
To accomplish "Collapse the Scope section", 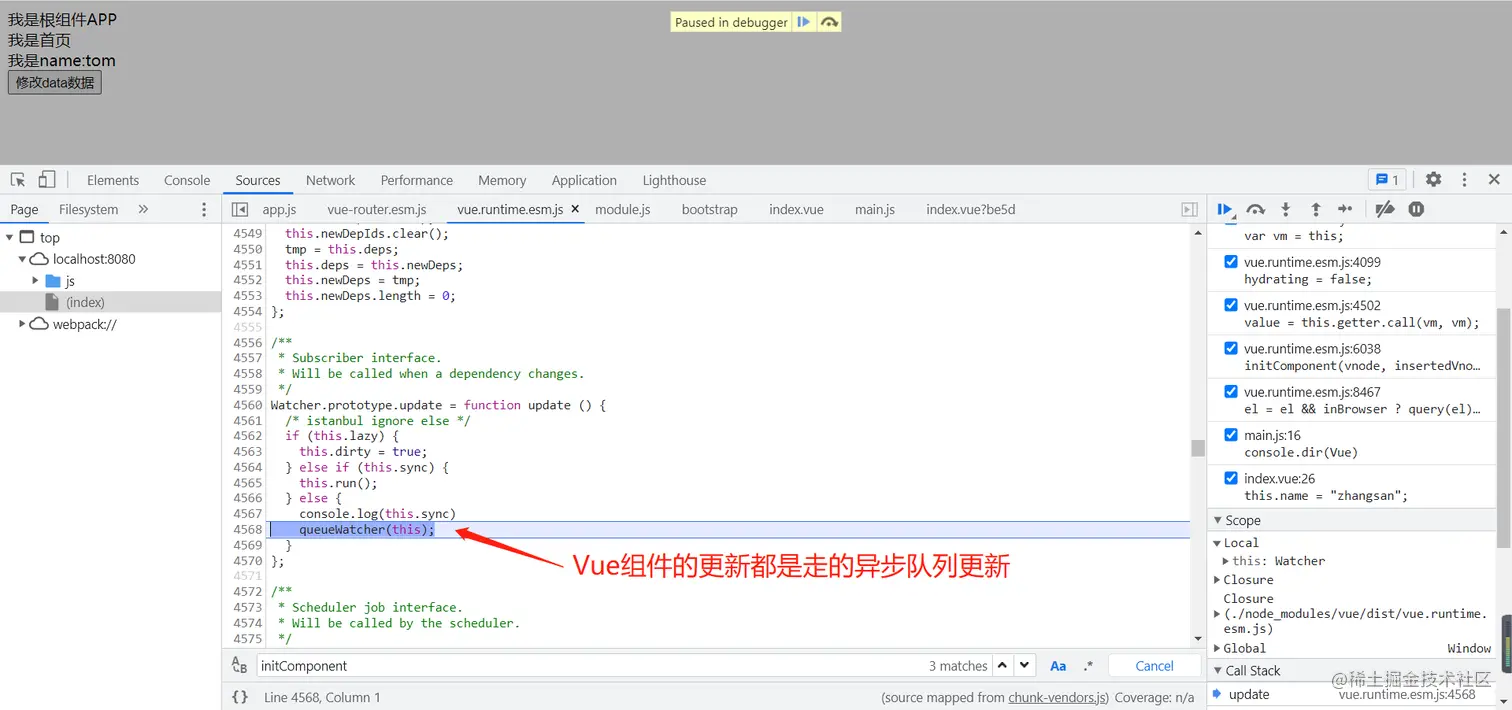I will 1217,520.
